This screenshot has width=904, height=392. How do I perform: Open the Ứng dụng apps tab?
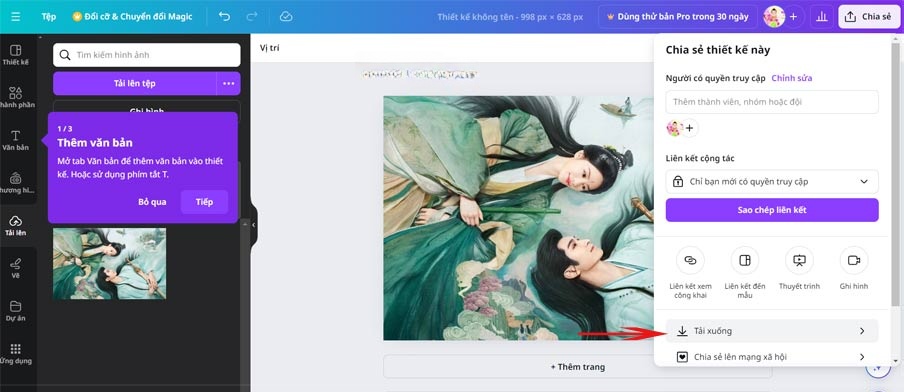pyautogui.click(x=16, y=353)
